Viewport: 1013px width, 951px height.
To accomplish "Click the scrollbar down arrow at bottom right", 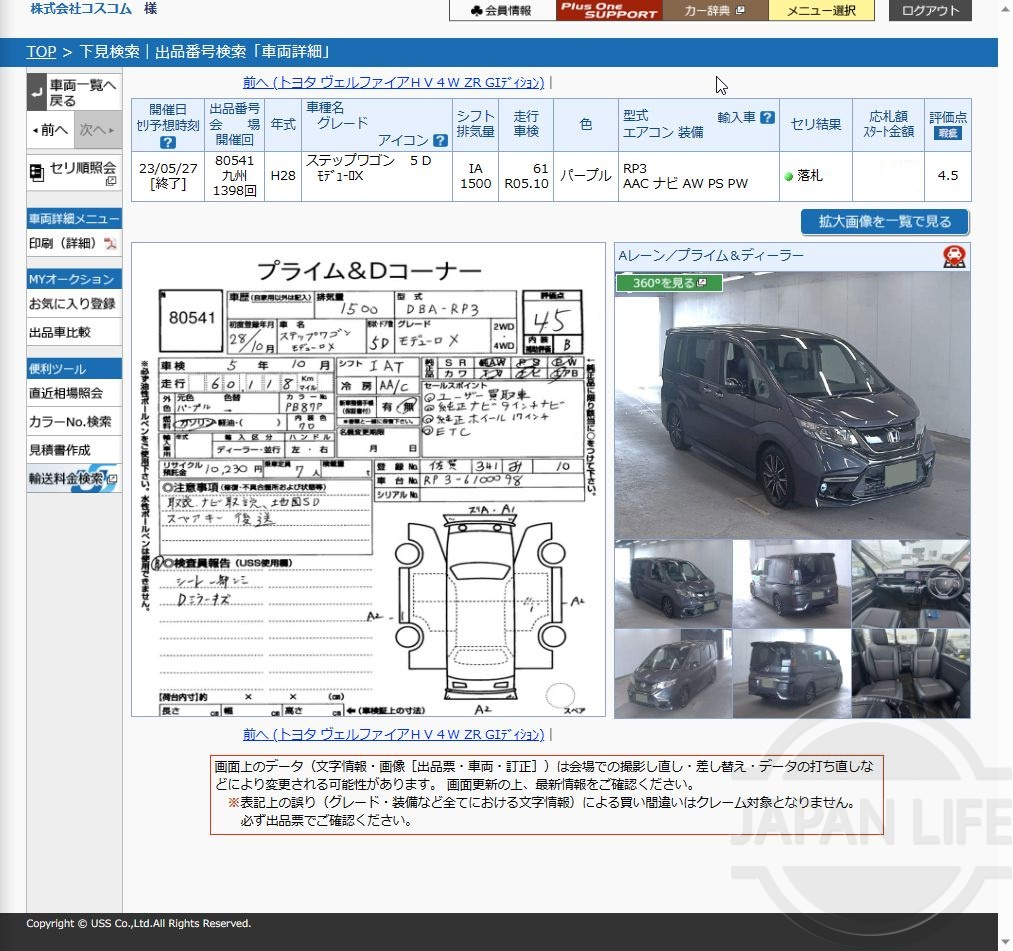I will (1006, 942).
